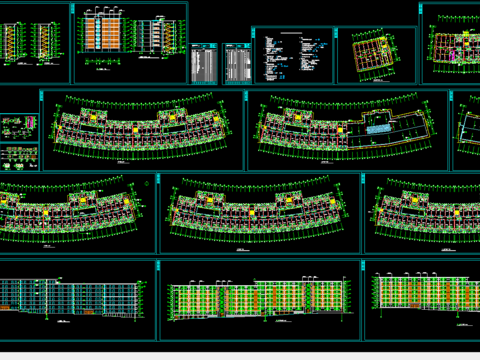The width and height of the screenshot is (480, 360).
Task: Select the right stair section drawing
Action: pos(47,42)
